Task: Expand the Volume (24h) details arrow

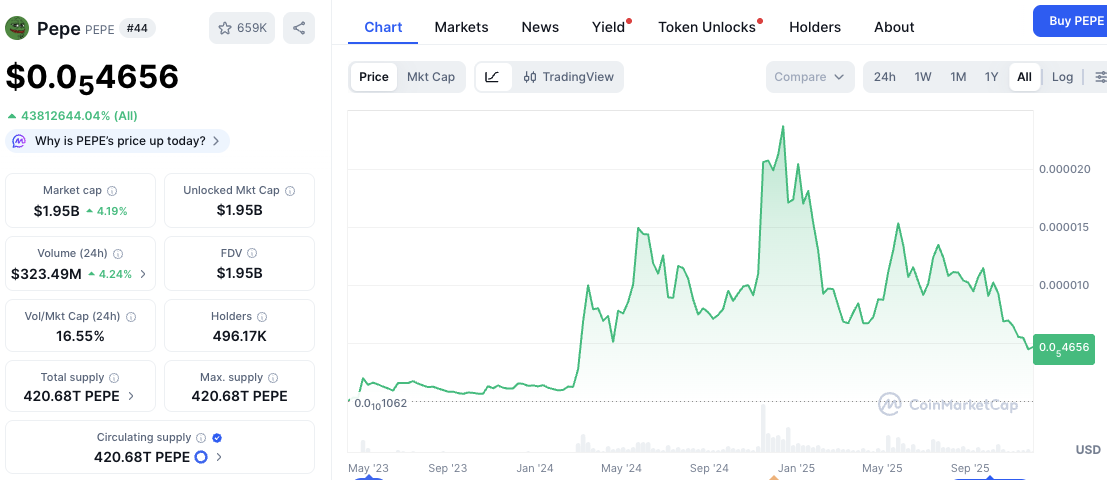Action: point(142,273)
